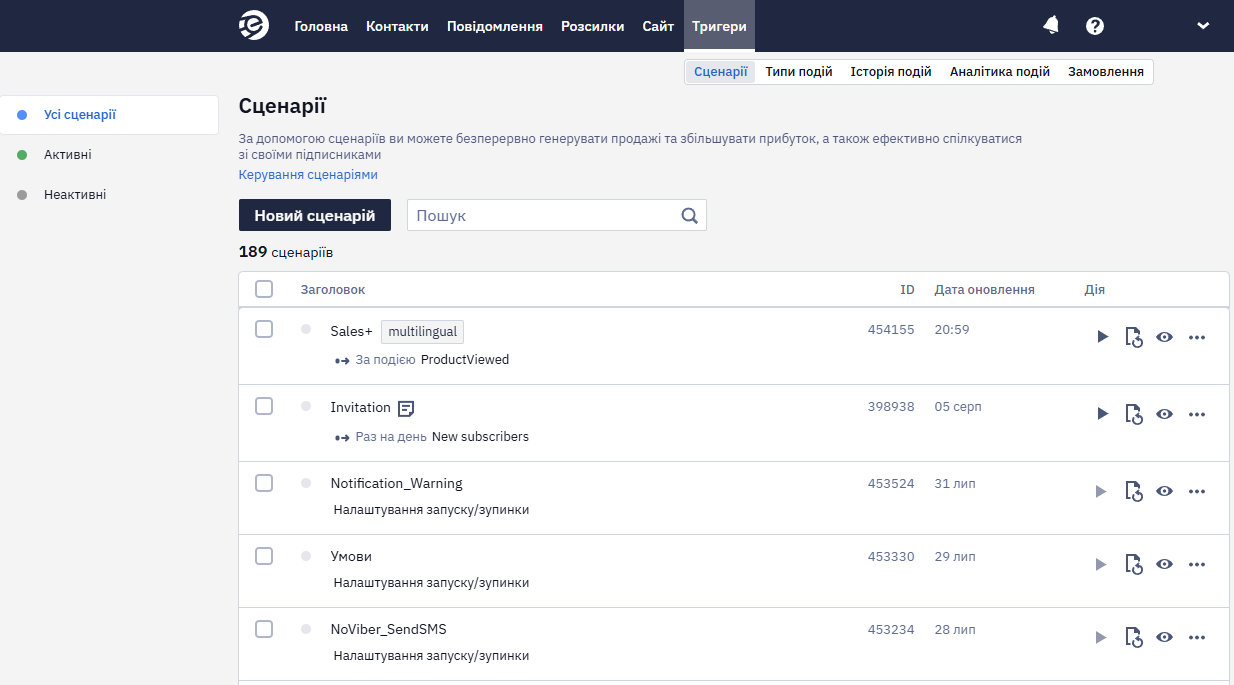1234x685 pixels.
Task: View NoViber_SendSMS with eye icon
Action: tap(1164, 637)
